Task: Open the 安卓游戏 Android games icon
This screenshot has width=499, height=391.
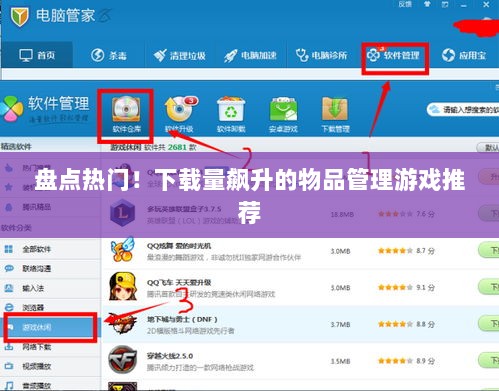Action: (283, 114)
